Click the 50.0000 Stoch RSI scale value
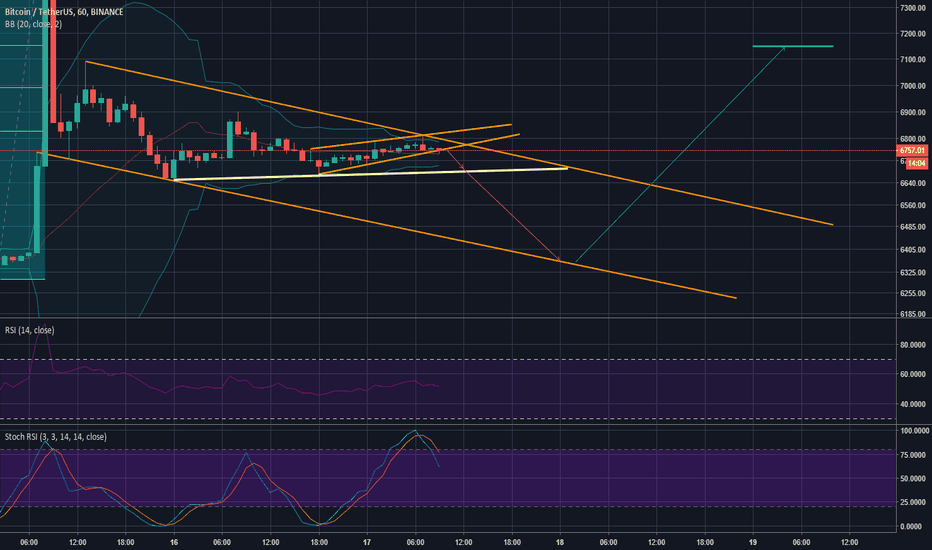The image size is (932, 550). coord(914,479)
